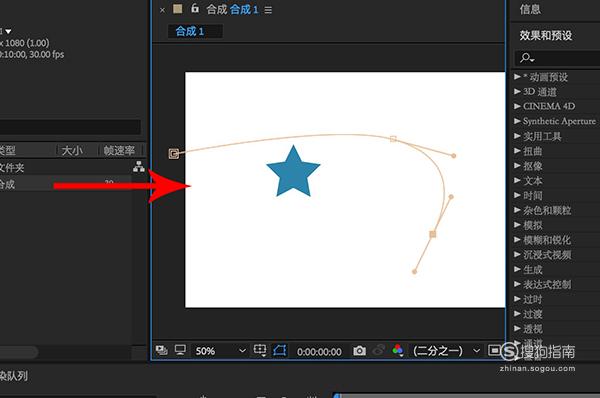
Task: Open the 合成 1 panel menu icon
Action: (268, 10)
